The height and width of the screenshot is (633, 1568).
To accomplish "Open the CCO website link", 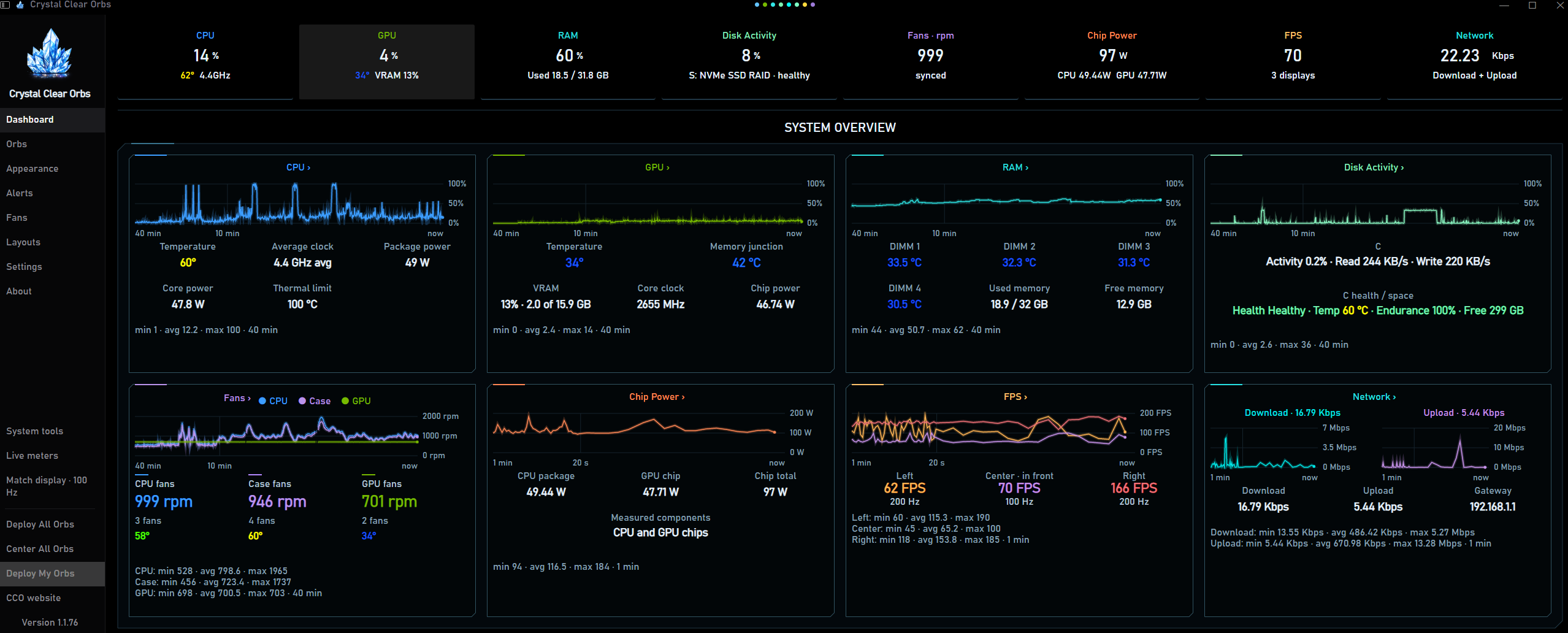I will tap(52, 598).
